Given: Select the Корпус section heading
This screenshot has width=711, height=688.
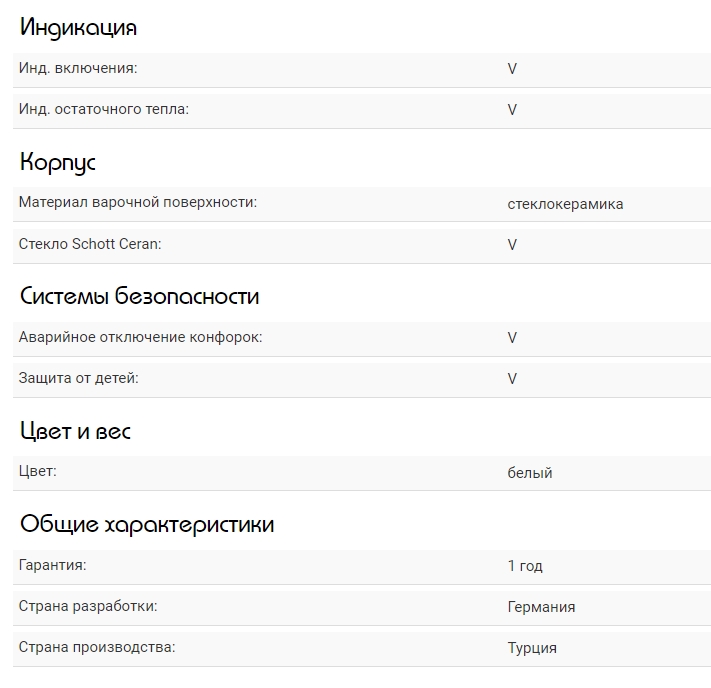Looking at the screenshot, I should [x=58, y=162].
